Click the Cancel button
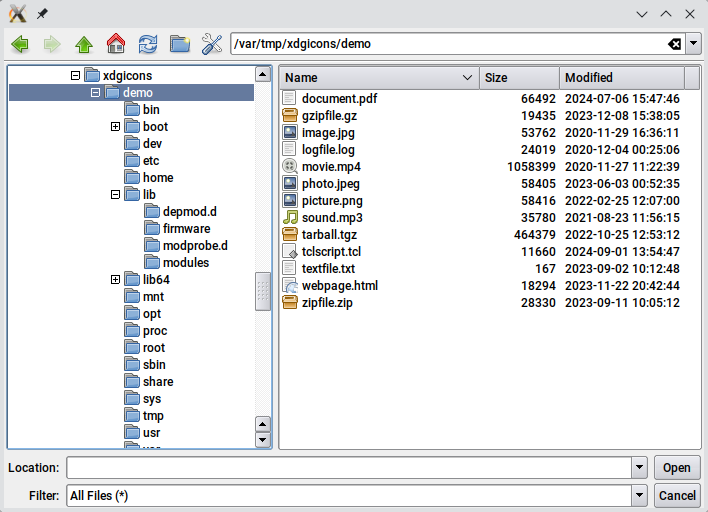Image resolution: width=708 pixels, height=512 pixels. [677, 495]
